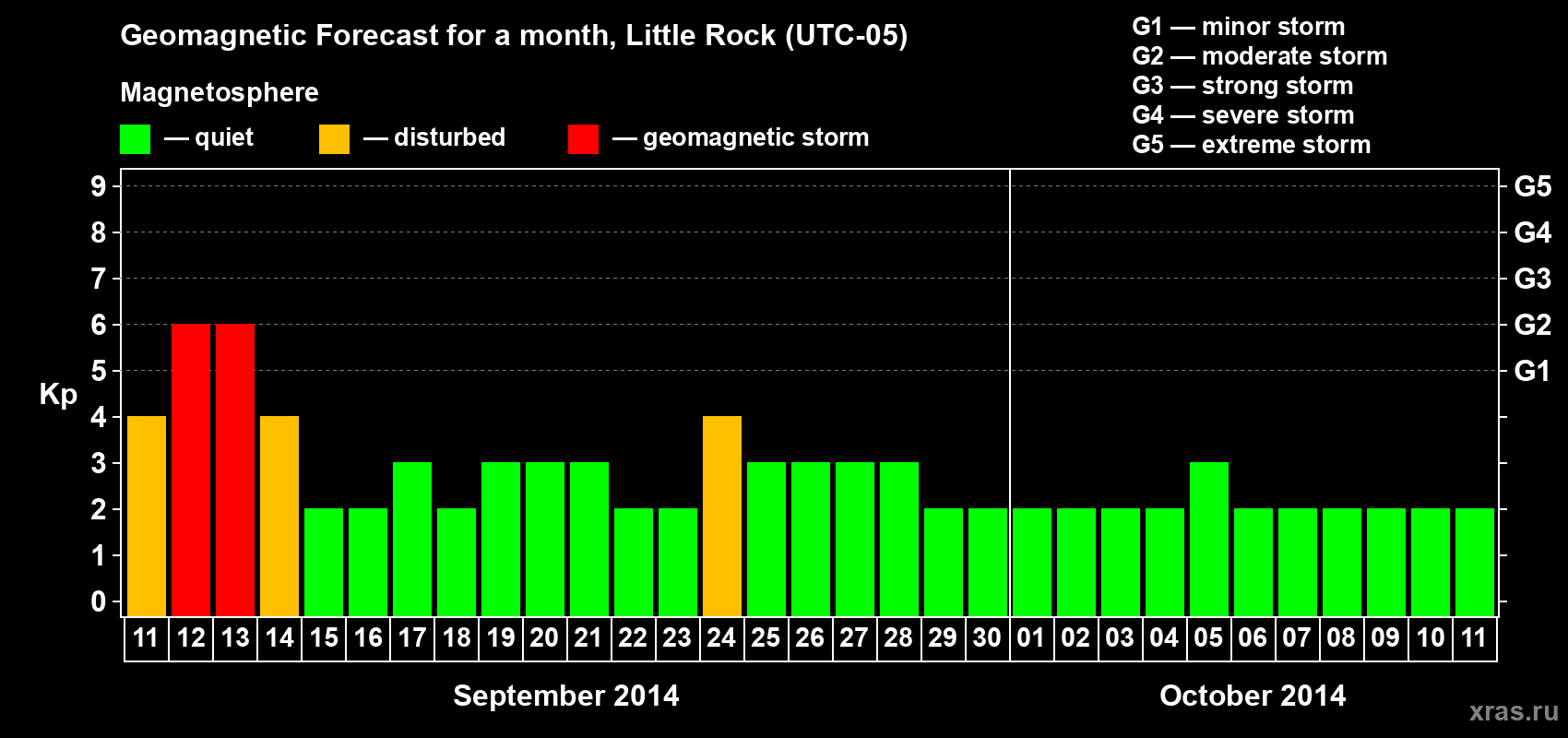Click the 'G3 — strong storm' legend line
1568x738 pixels.
click(1242, 86)
